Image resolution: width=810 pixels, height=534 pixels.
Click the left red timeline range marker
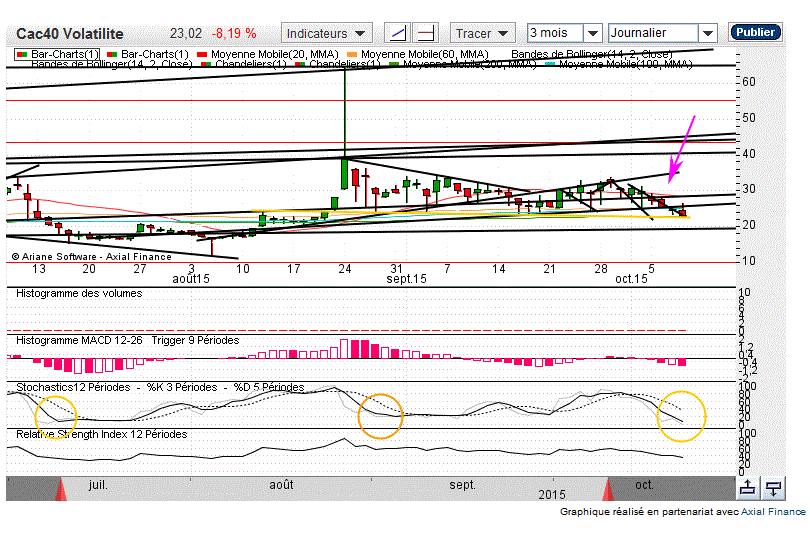point(61,489)
